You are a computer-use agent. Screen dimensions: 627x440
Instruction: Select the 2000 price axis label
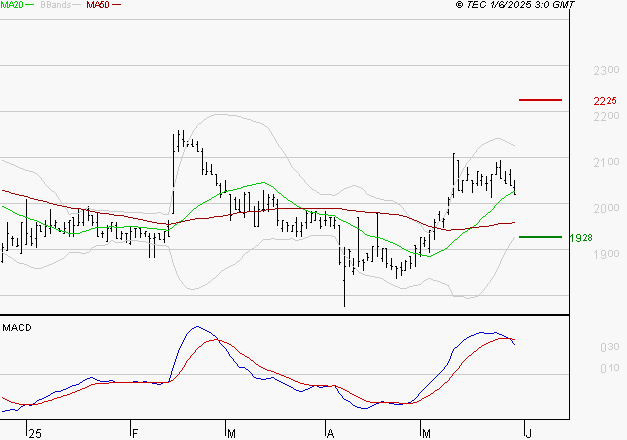coord(605,208)
